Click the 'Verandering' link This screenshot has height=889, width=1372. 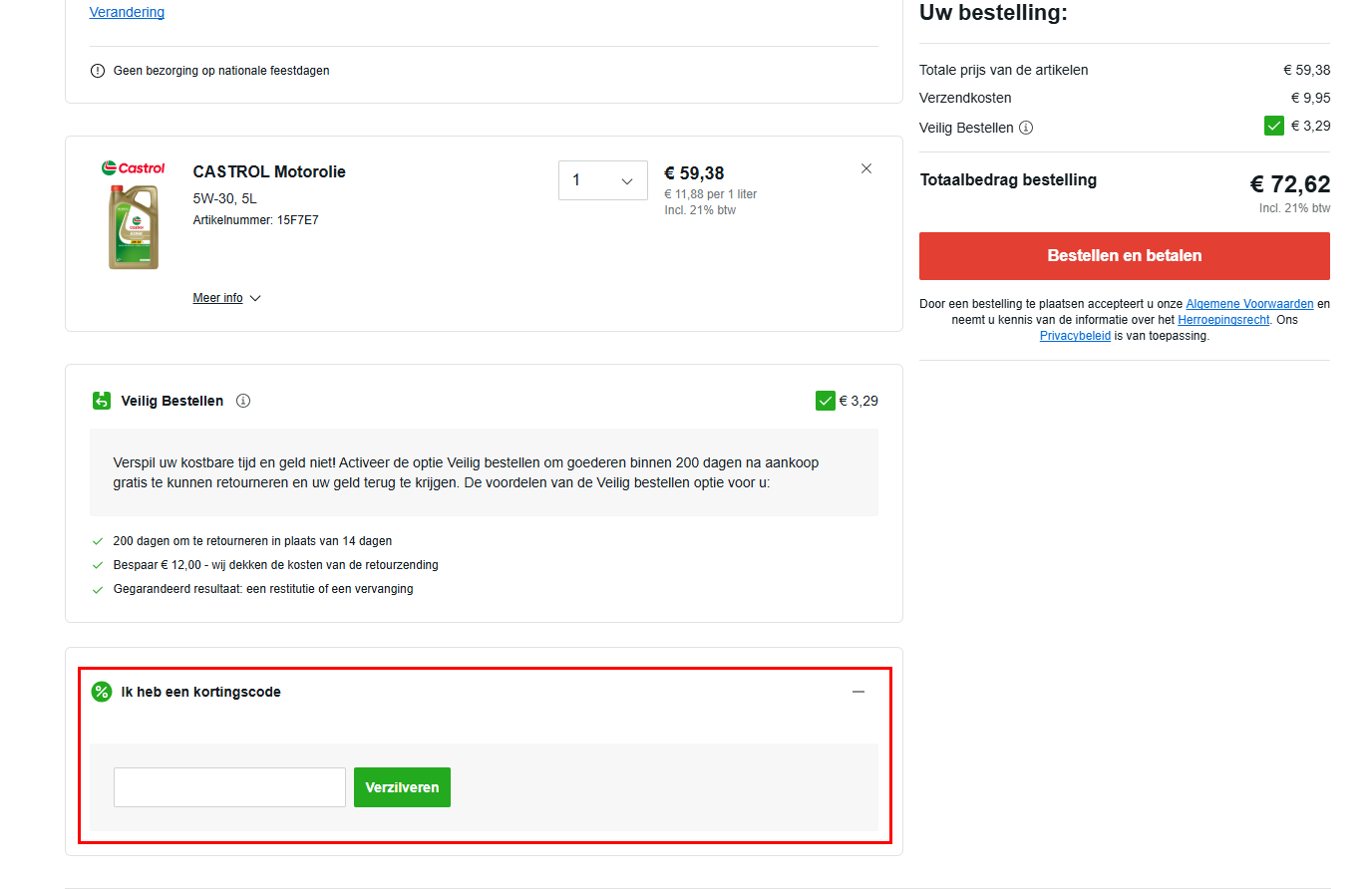coord(127,12)
